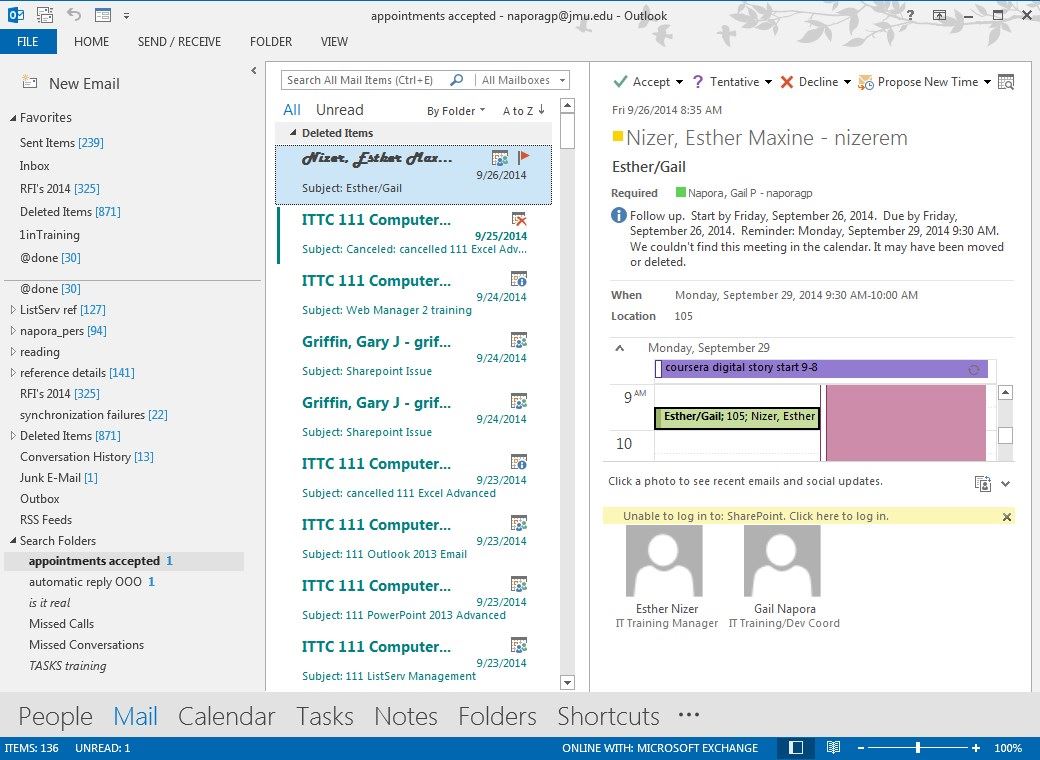Click the Decline red X icon

coord(787,82)
